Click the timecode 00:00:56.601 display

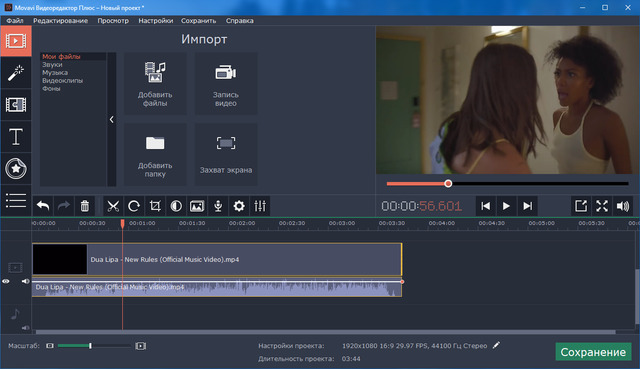tap(421, 206)
